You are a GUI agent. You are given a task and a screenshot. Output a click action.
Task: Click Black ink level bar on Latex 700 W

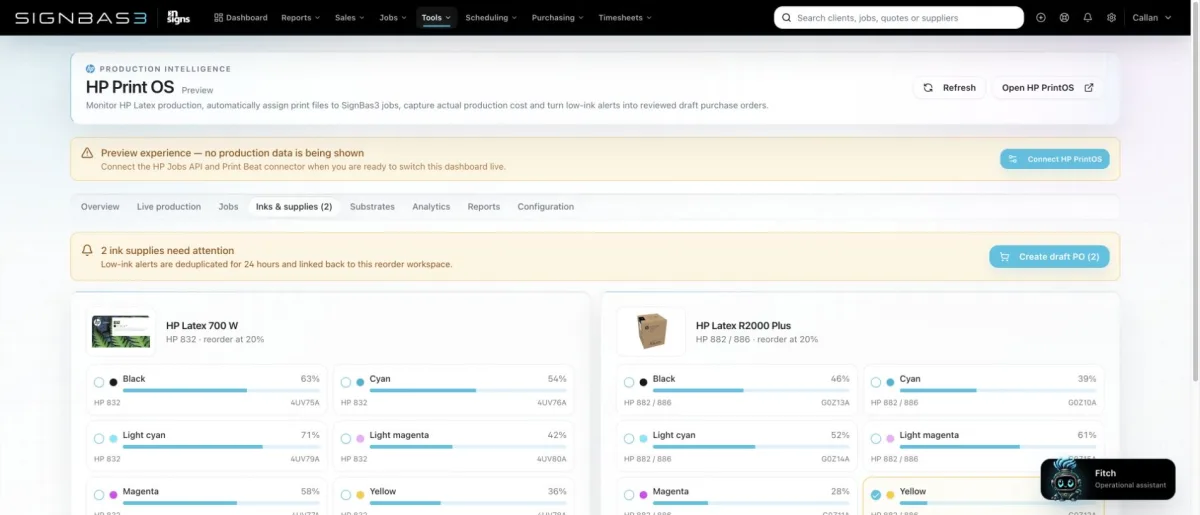coord(221,390)
